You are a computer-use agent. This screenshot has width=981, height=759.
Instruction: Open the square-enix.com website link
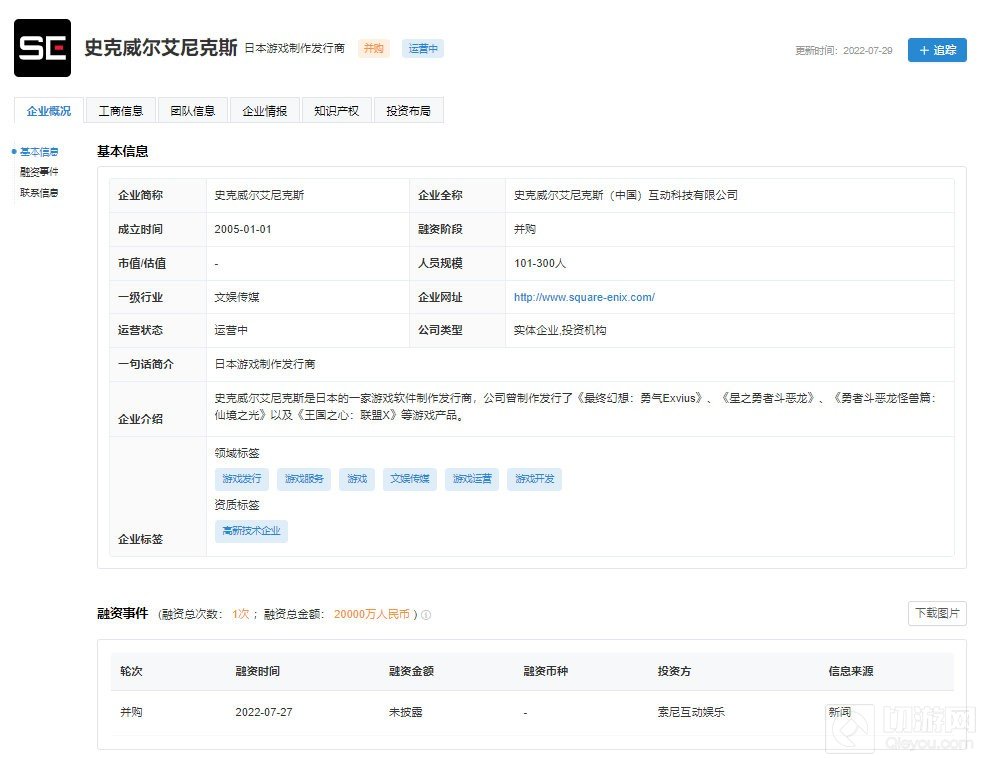pyautogui.click(x=584, y=297)
